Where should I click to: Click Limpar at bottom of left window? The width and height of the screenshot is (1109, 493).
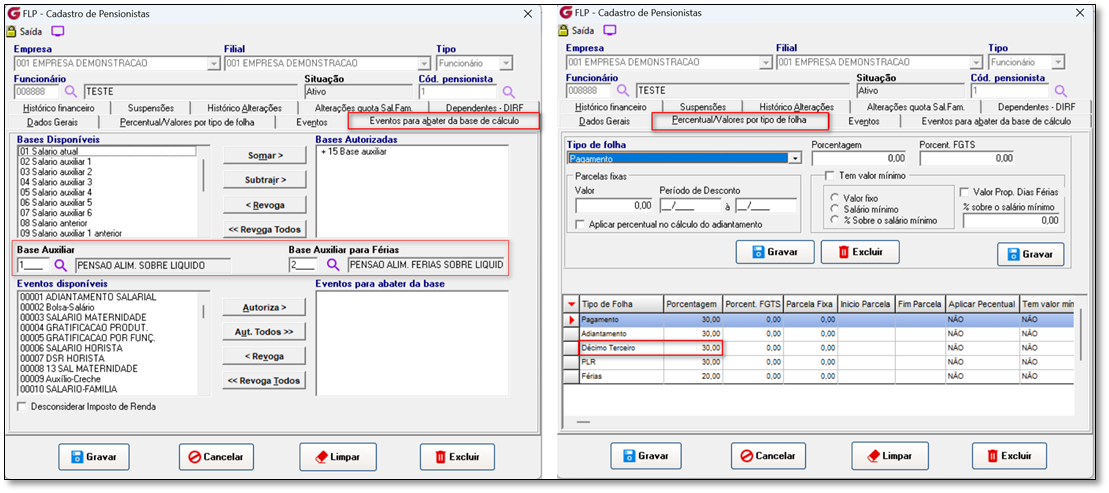pos(337,457)
